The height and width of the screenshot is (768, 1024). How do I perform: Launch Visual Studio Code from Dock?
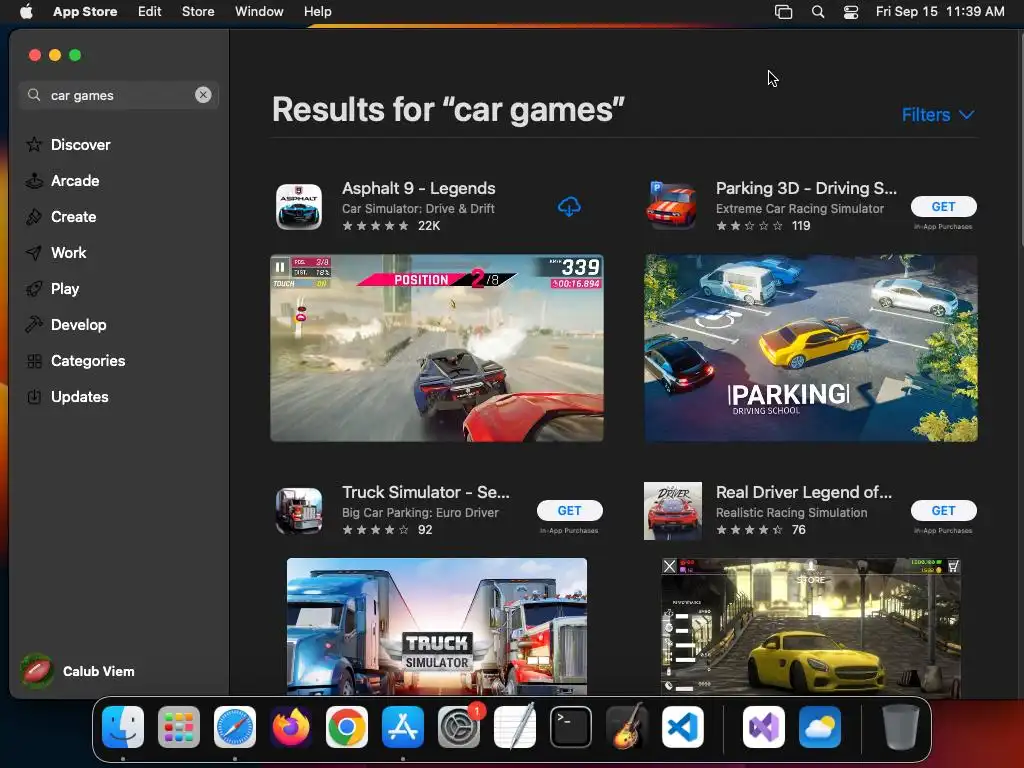683,727
